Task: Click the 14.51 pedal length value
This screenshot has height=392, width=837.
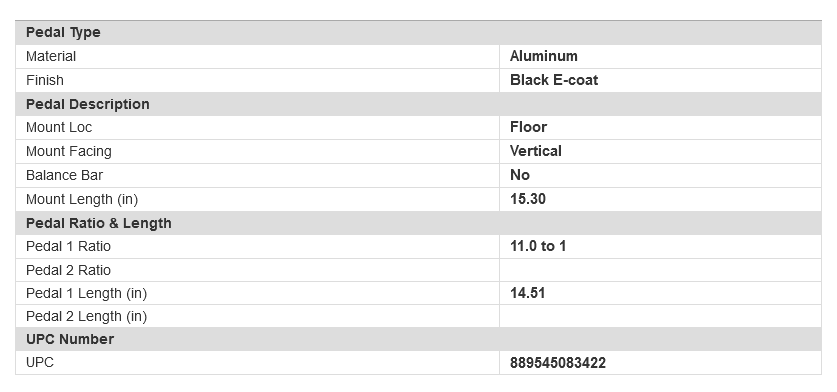Action: (527, 293)
